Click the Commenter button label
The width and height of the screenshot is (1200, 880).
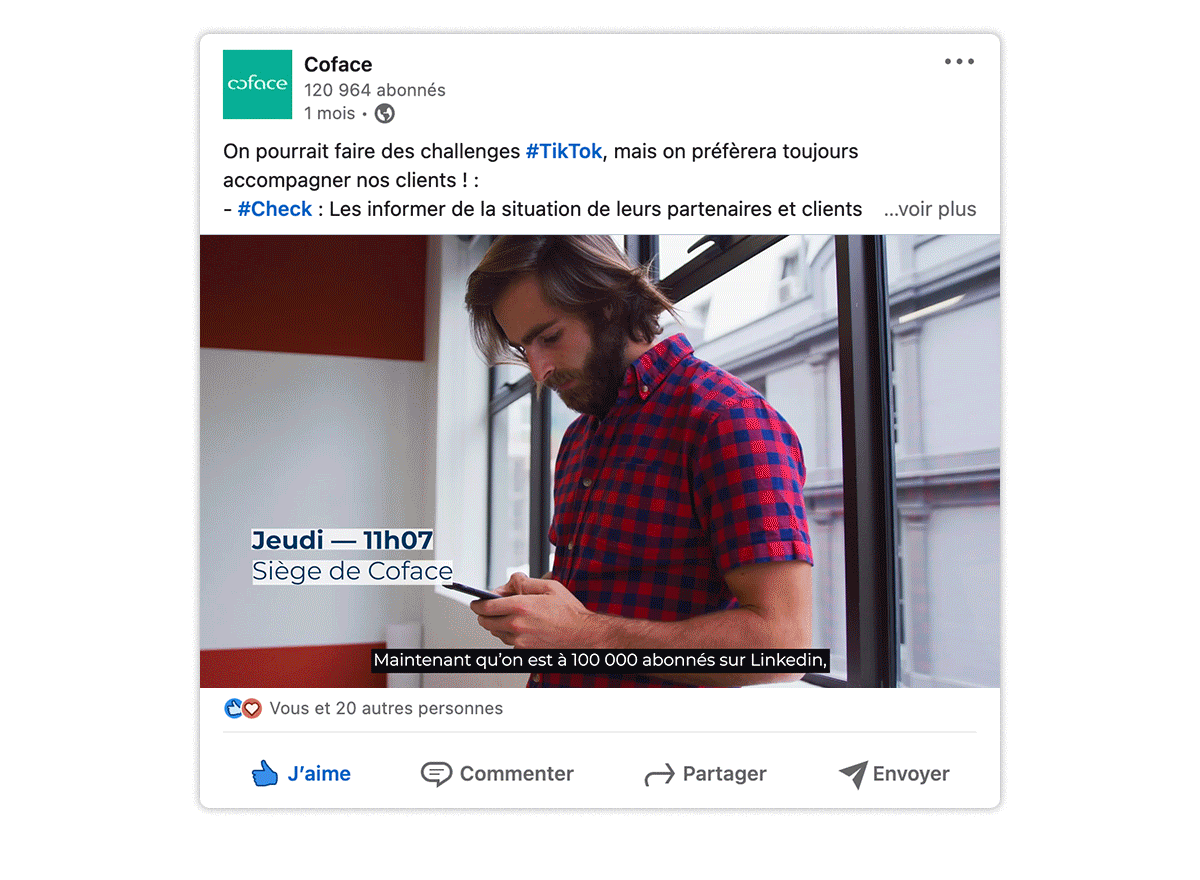(517, 774)
